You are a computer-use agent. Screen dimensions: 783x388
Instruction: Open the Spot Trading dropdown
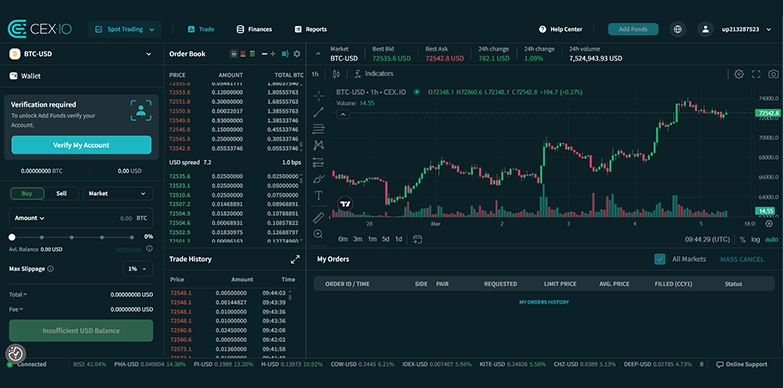(x=125, y=29)
